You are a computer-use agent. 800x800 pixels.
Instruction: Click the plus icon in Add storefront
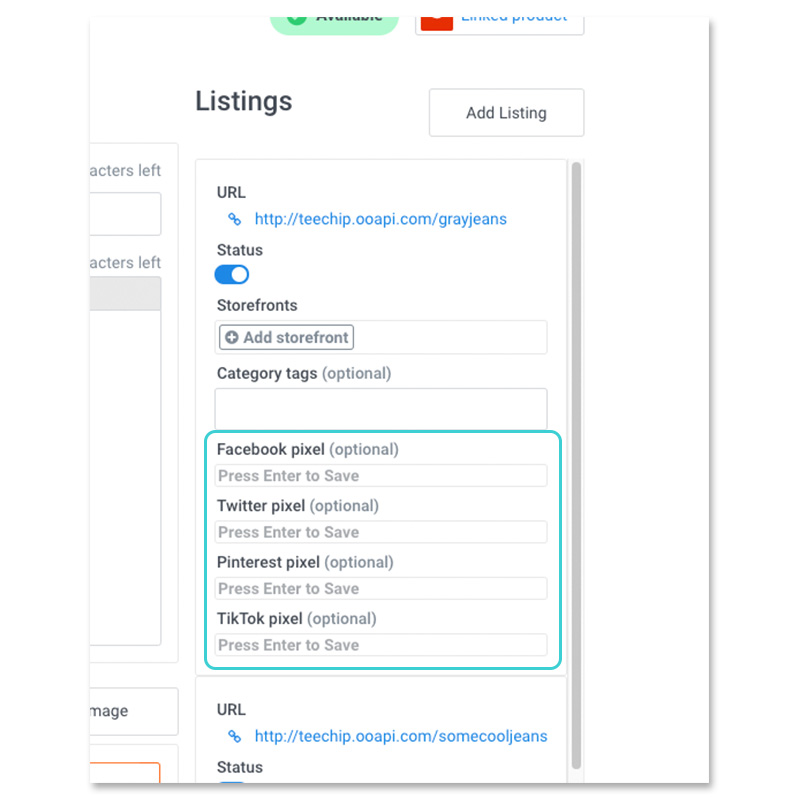pos(232,337)
